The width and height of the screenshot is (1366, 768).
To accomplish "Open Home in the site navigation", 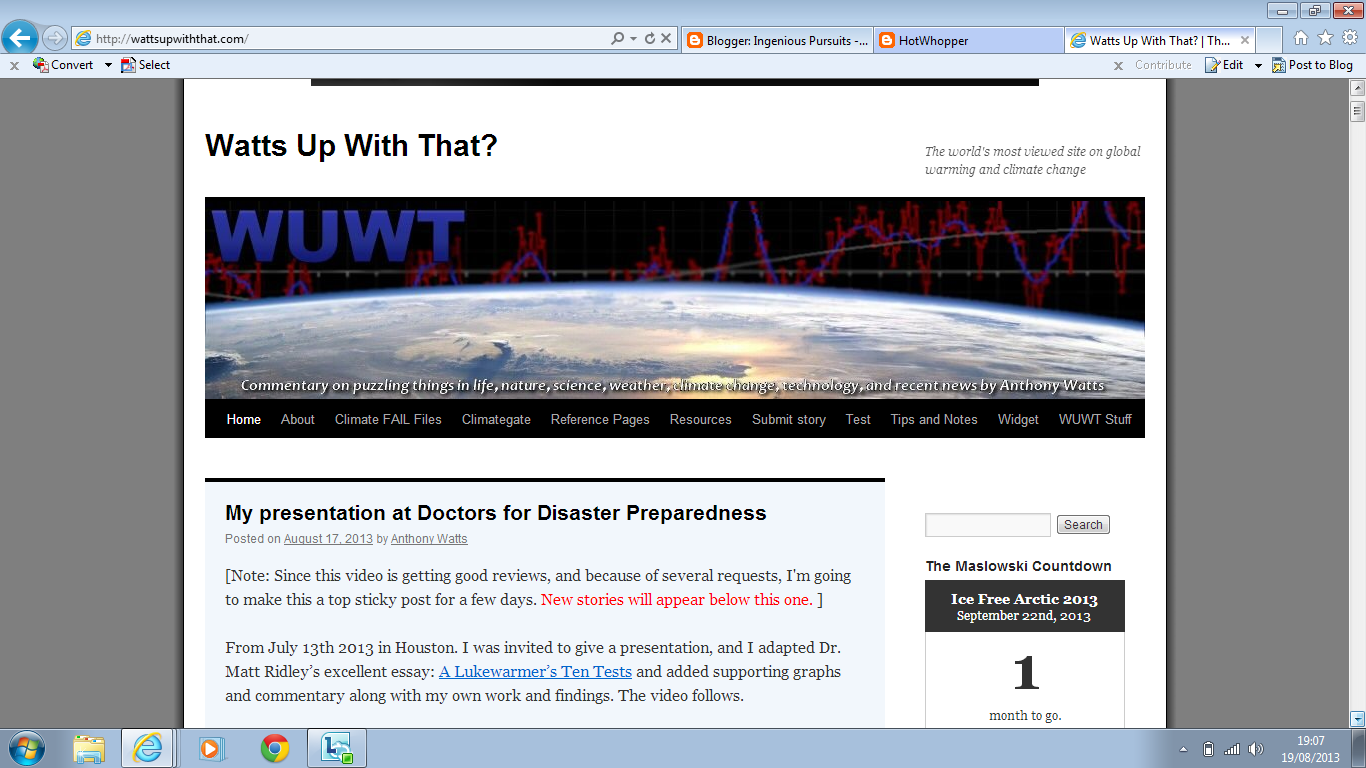I will (243, 419).
